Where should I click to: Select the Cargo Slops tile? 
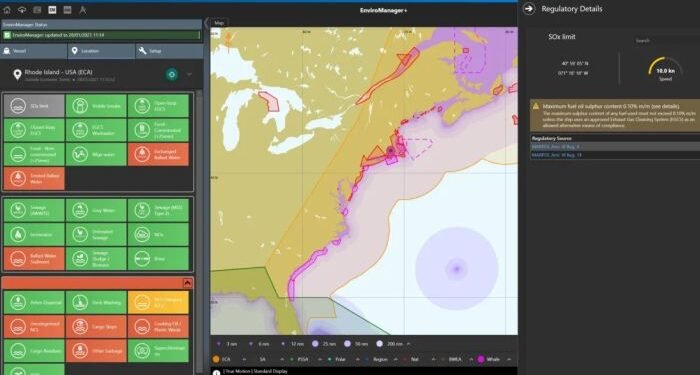[96, 326]
